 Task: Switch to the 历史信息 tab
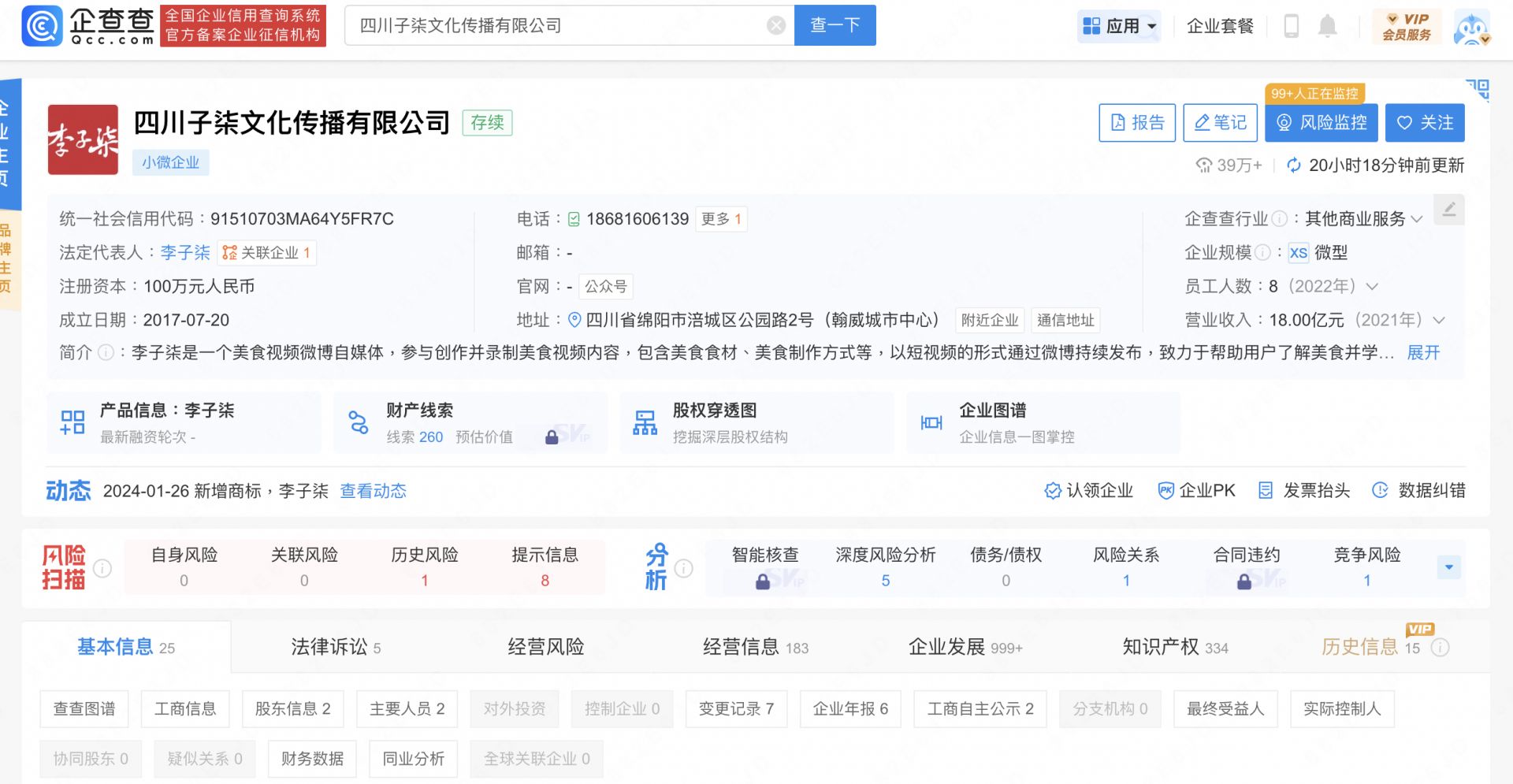tap(1370, 647)
